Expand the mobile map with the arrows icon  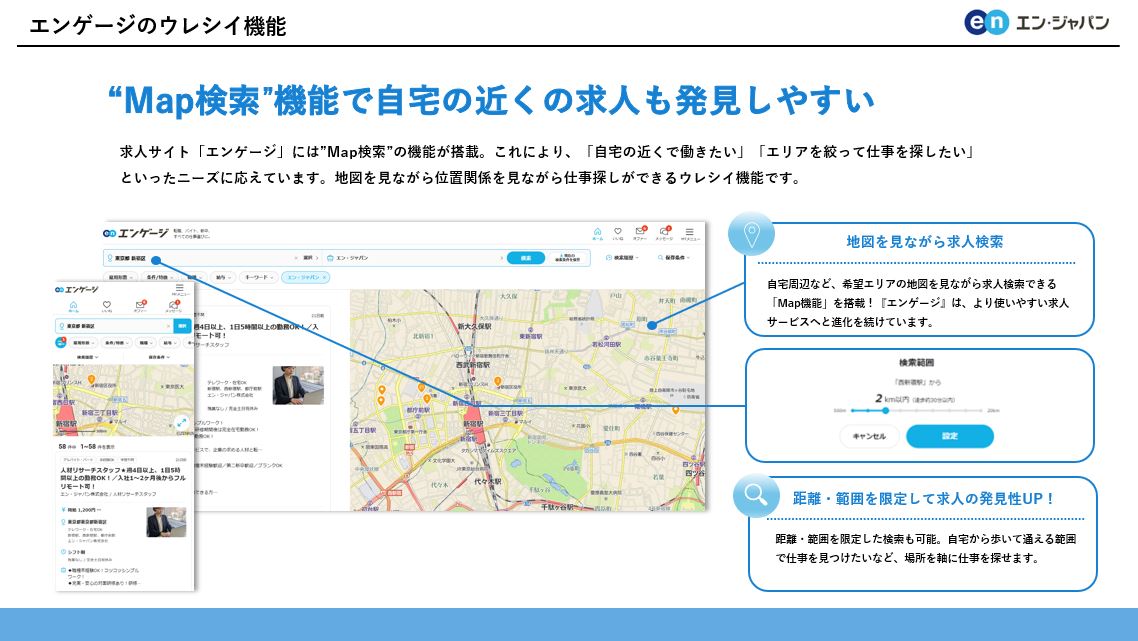(181, 422)
